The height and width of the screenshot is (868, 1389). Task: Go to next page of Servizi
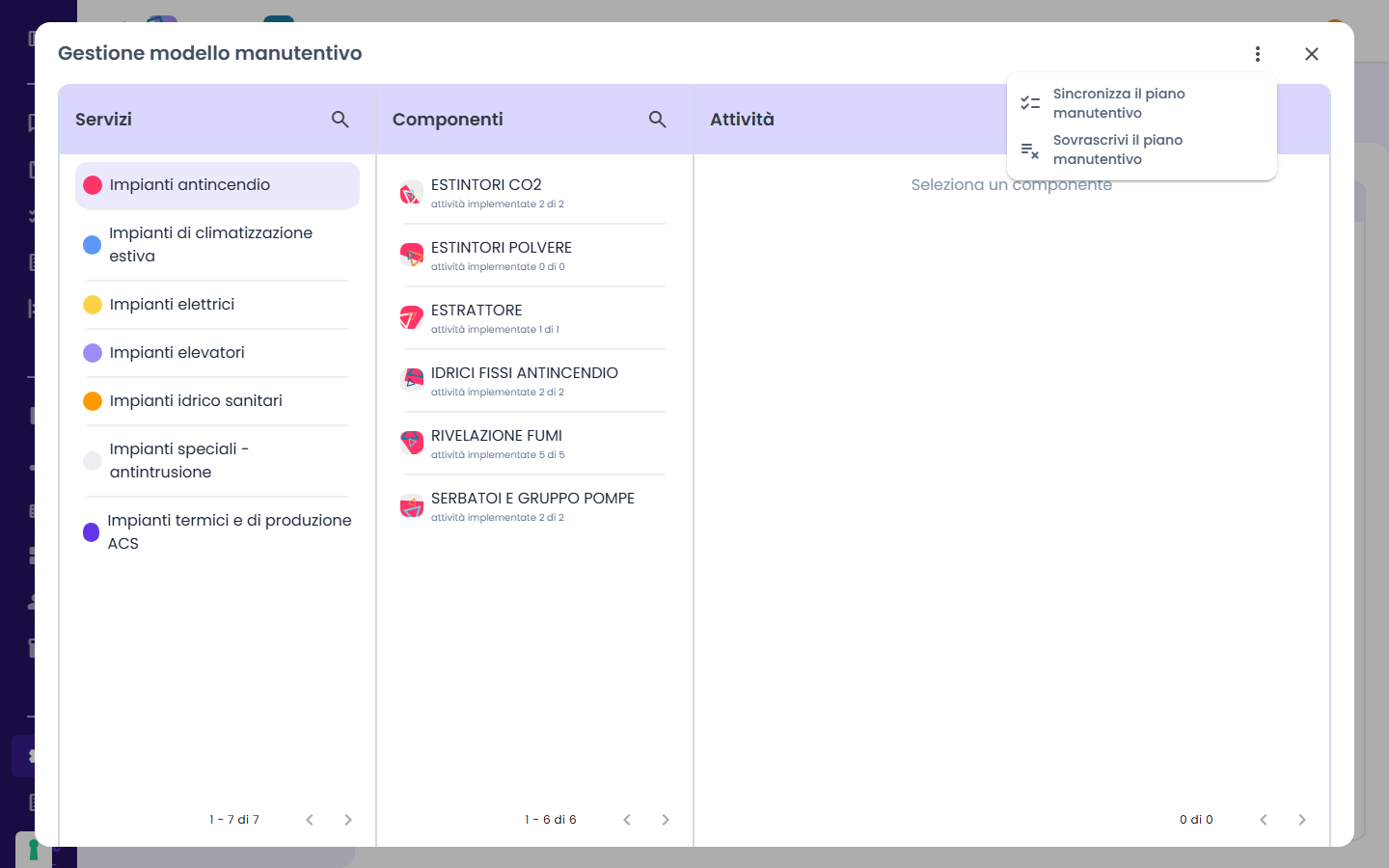(x=348, y=820)
